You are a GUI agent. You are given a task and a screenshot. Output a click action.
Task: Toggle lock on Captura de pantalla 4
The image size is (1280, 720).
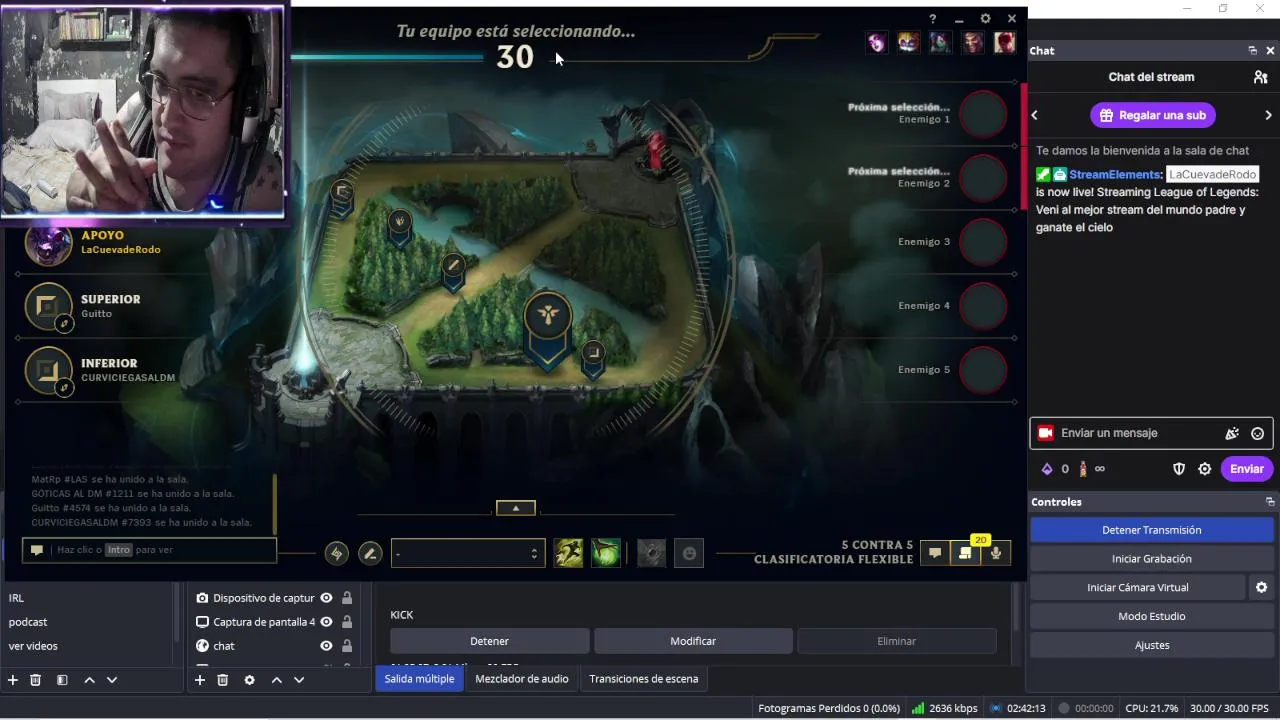[347, 622]
